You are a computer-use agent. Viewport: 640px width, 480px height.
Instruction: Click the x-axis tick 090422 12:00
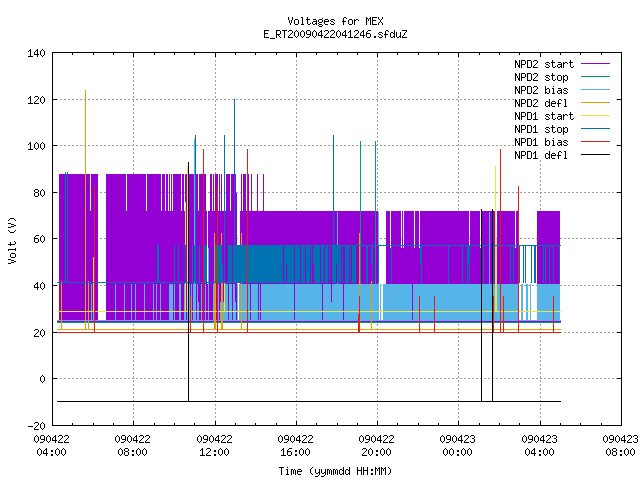point(215,446)
